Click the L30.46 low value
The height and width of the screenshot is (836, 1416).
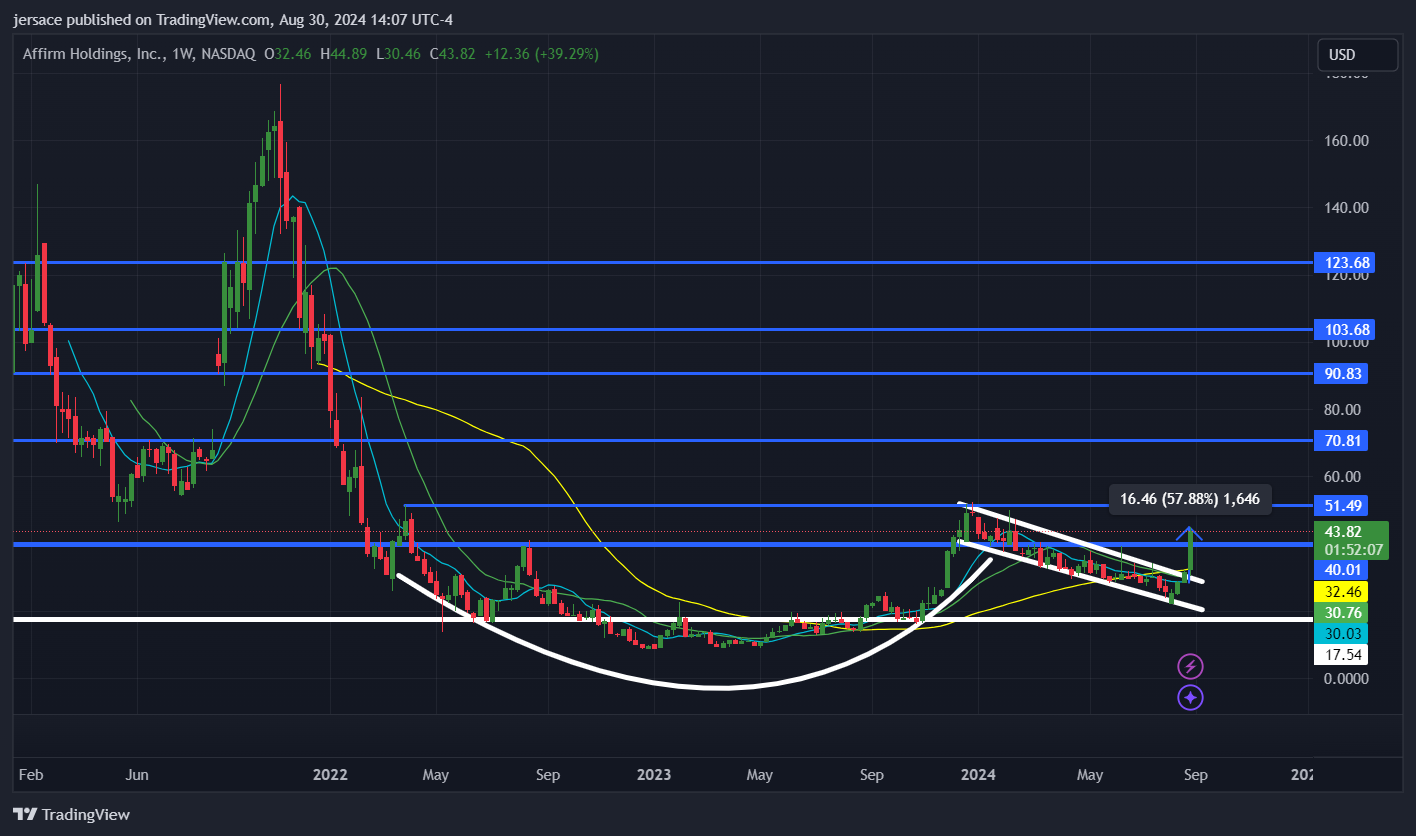(398, 54)
